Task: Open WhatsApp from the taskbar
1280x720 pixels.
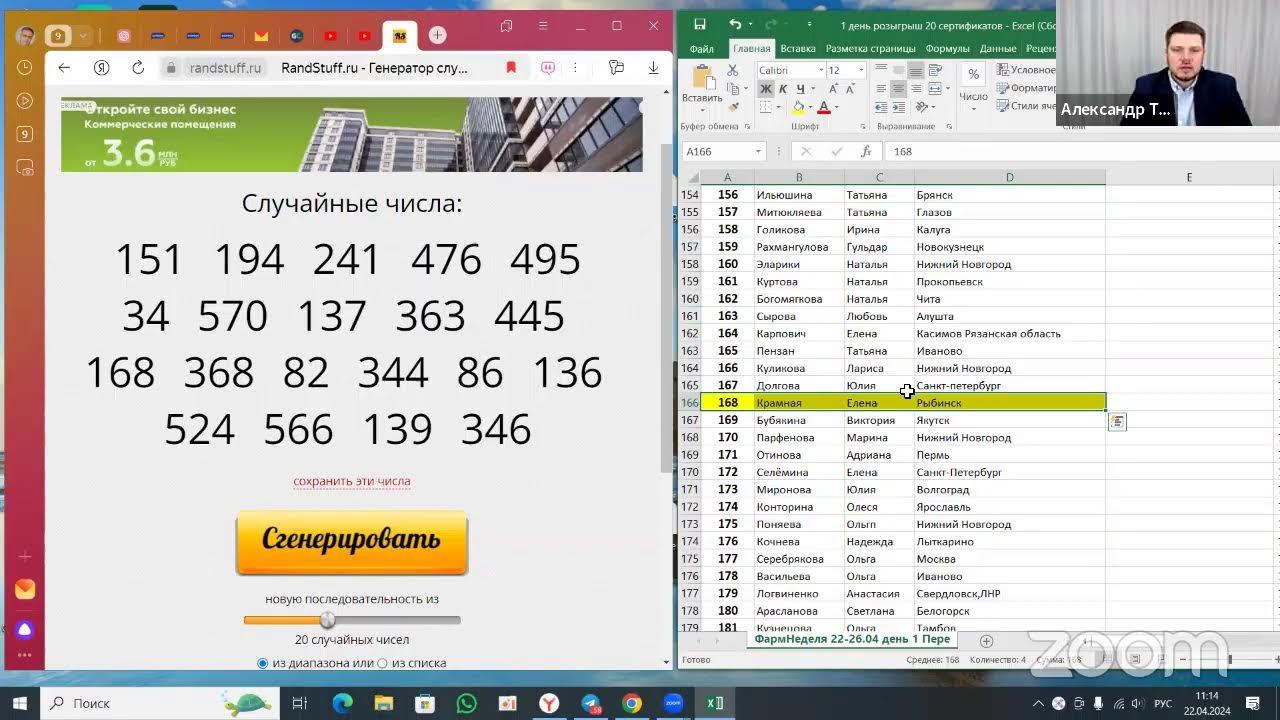Action: coord(466,703)
